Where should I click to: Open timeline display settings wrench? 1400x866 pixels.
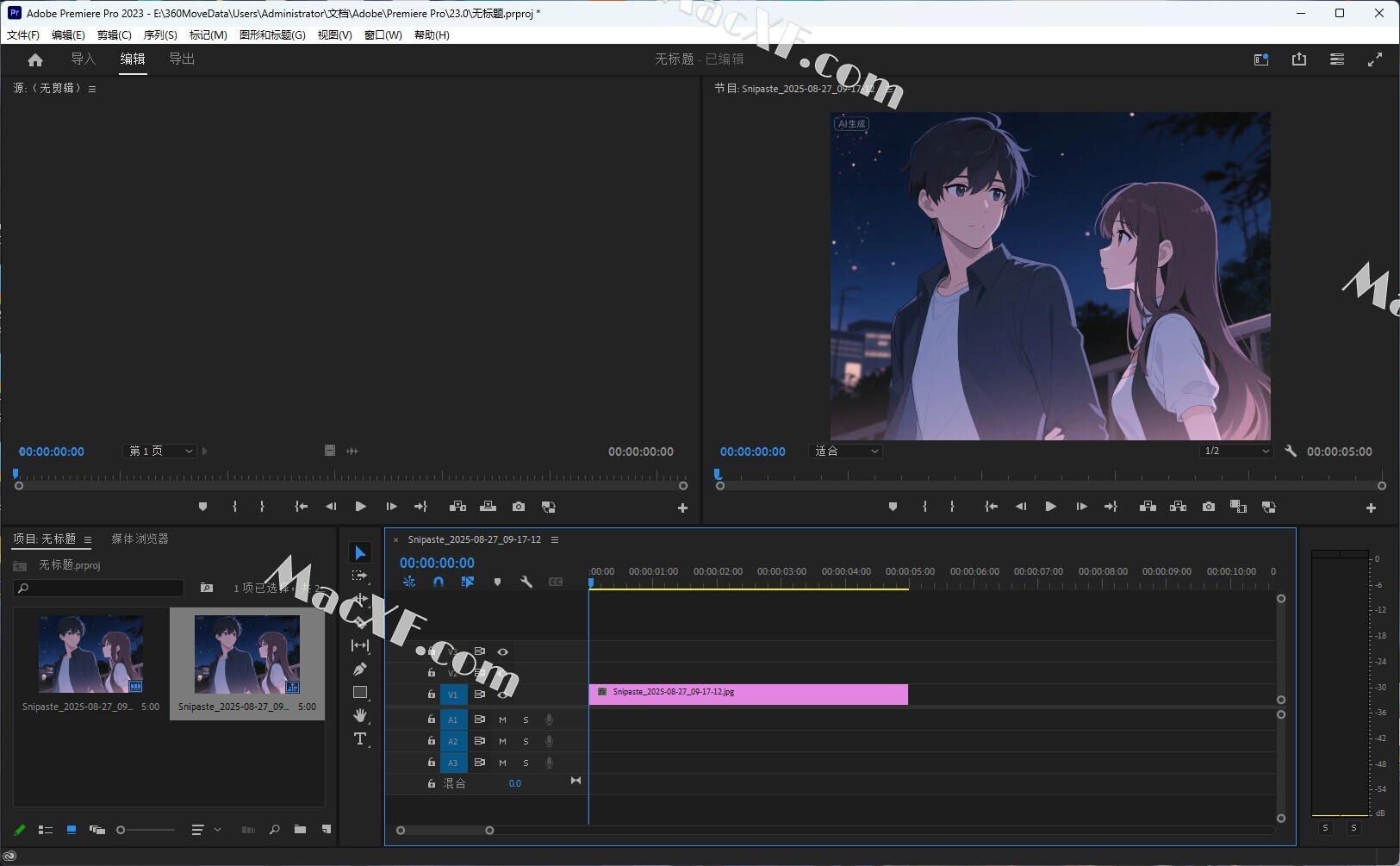coord(526,582)
